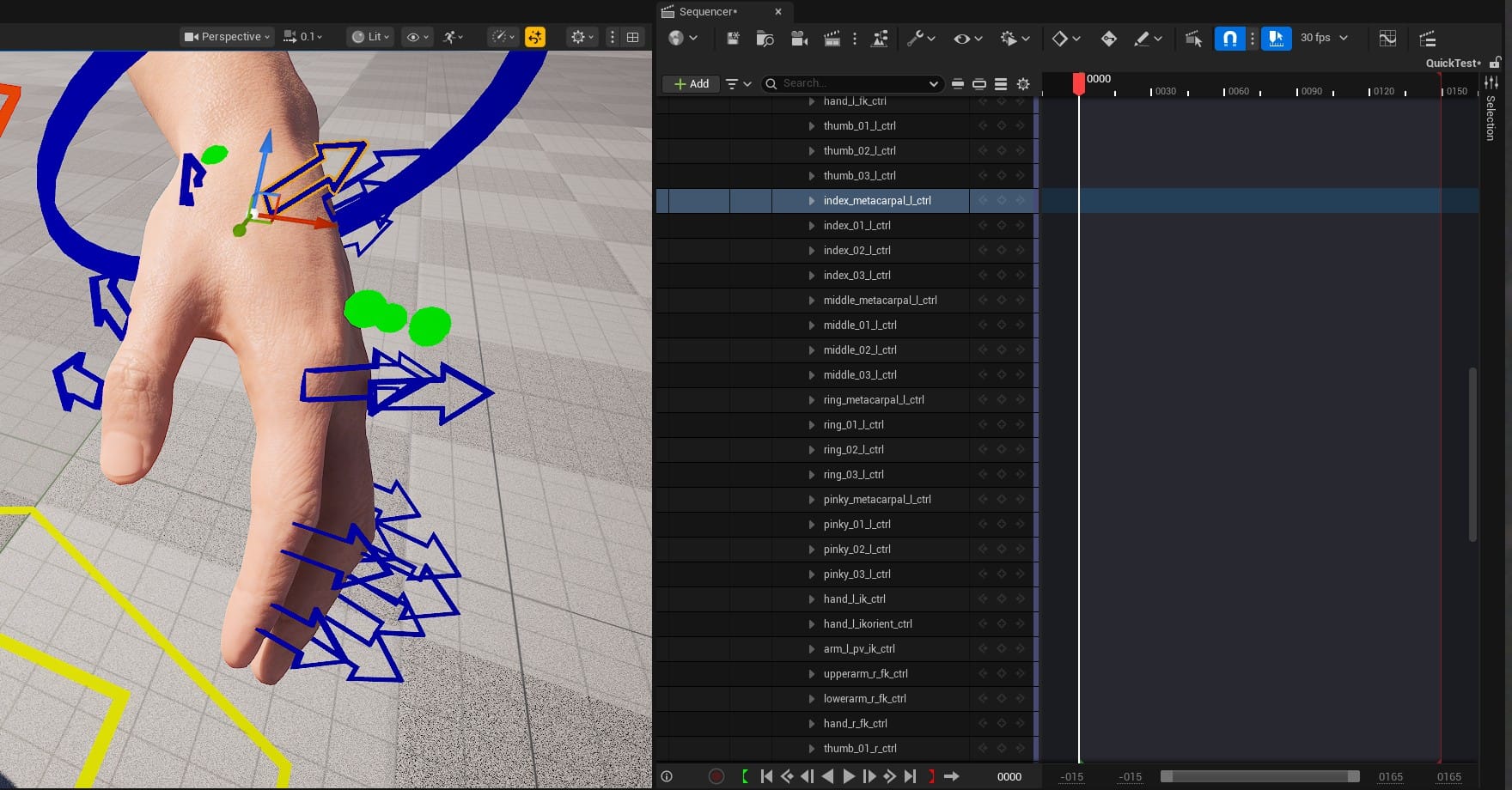Click the Render Movie clapperboard icon
1512x790 pixels.
click(831, 39)
